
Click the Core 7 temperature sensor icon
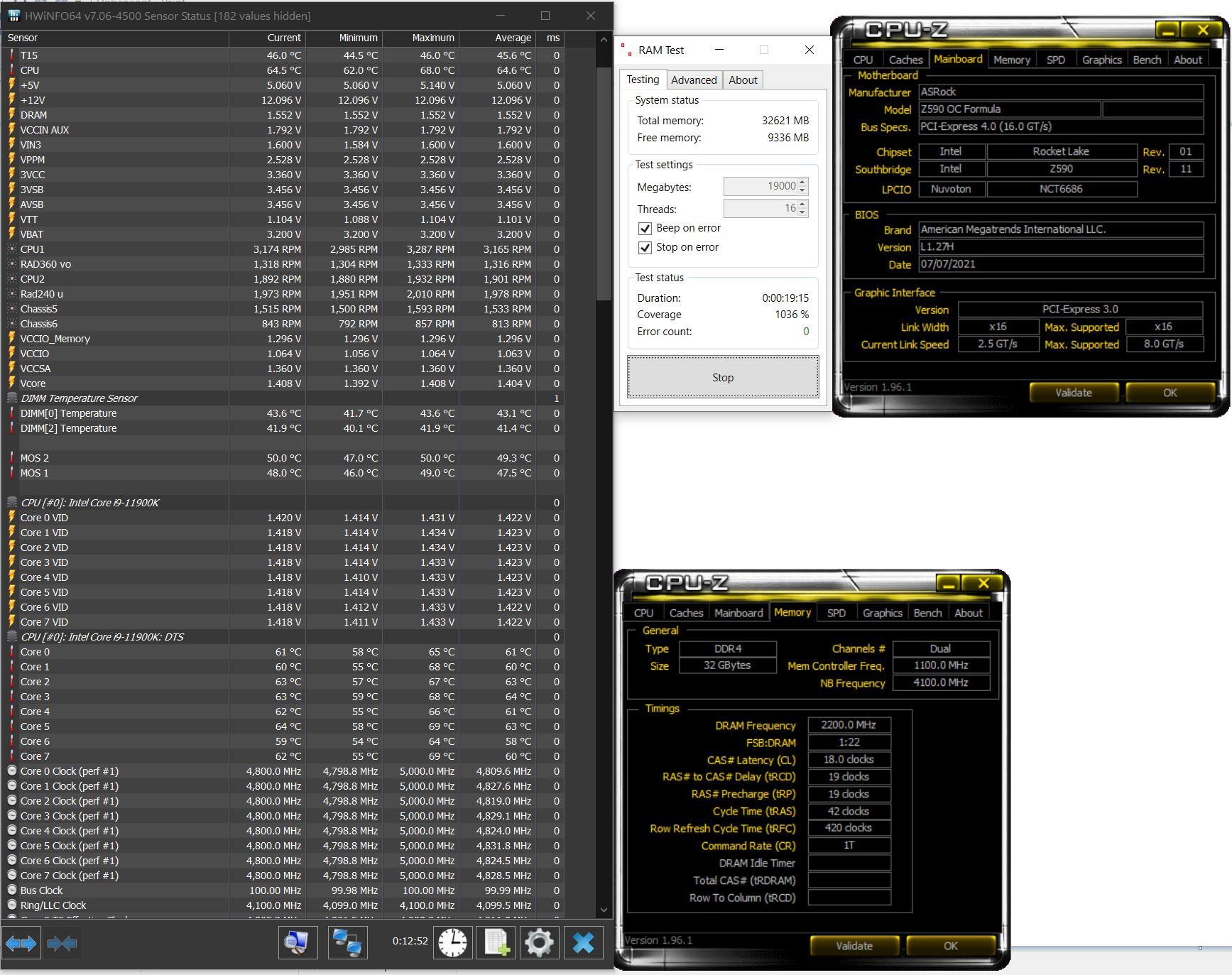pos(12,756)
